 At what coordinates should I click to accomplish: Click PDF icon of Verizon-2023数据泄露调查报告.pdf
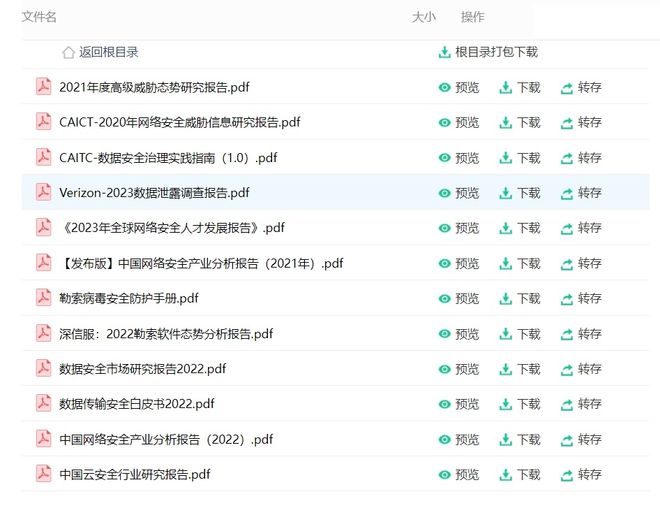(43, 192)
